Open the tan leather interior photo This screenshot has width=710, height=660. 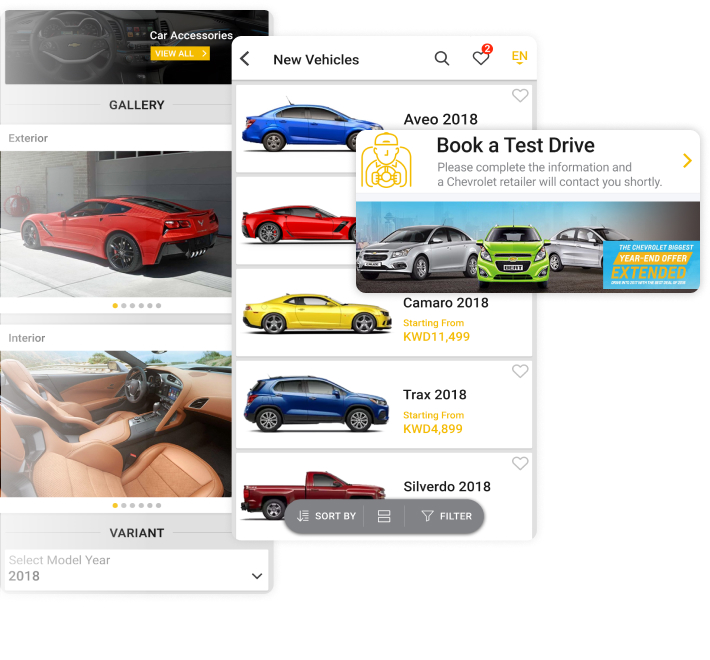click(x=116, y=424)
